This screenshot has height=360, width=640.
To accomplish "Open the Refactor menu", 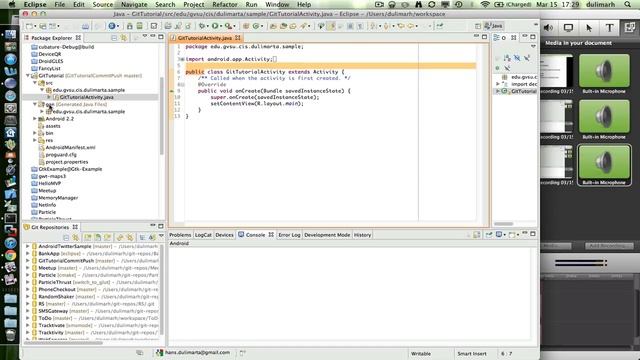I will [x=224, y=4].
